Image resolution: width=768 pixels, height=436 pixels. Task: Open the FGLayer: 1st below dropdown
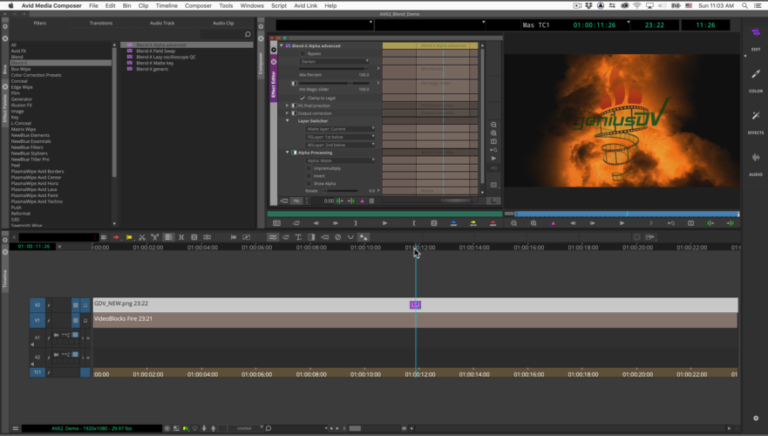(340, 137)
